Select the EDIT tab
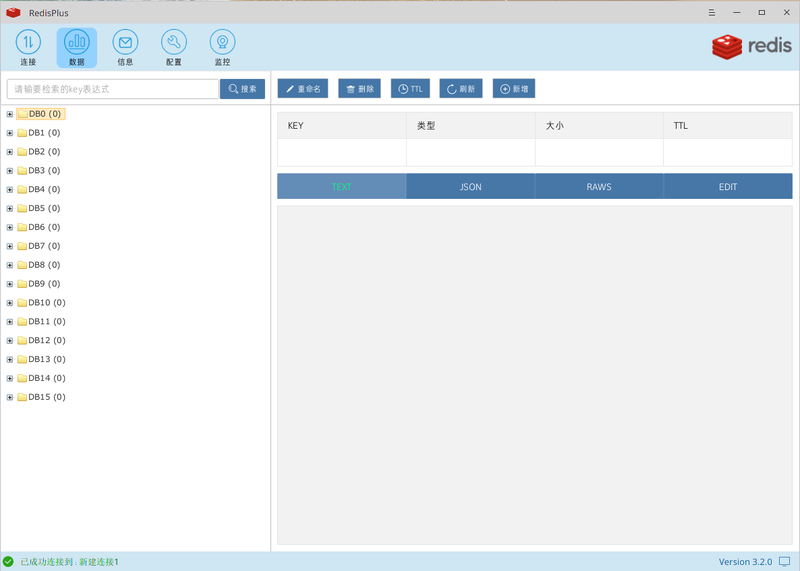 point(727,187)
